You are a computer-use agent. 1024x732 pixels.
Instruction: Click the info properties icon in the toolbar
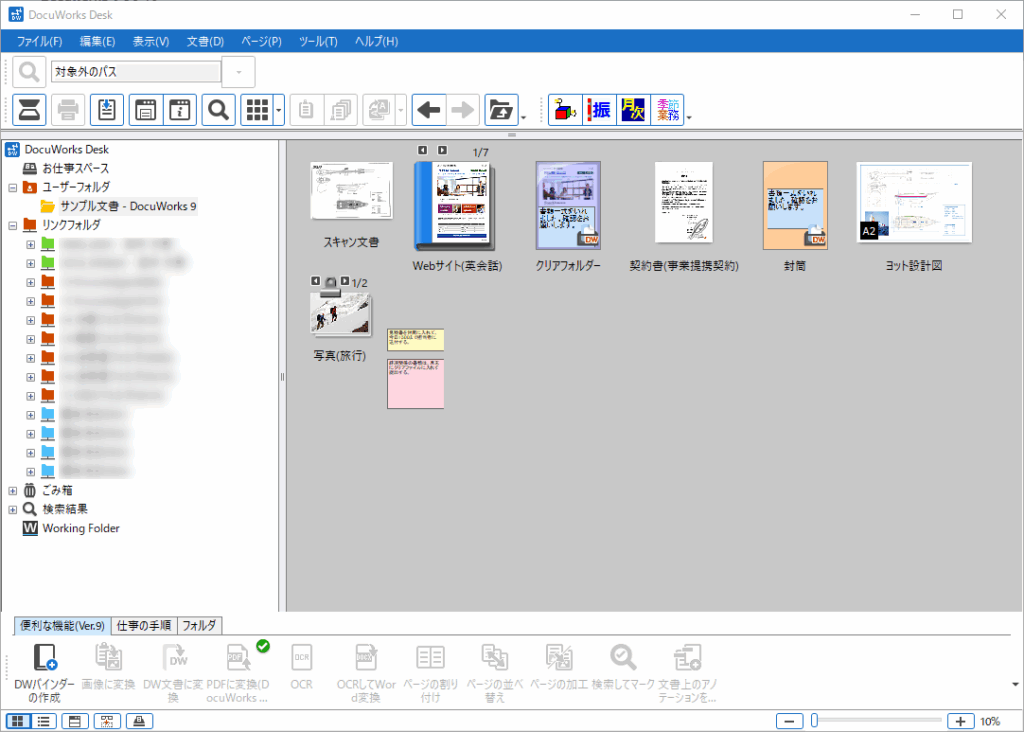pyautogui.click(x=180, y=110)
